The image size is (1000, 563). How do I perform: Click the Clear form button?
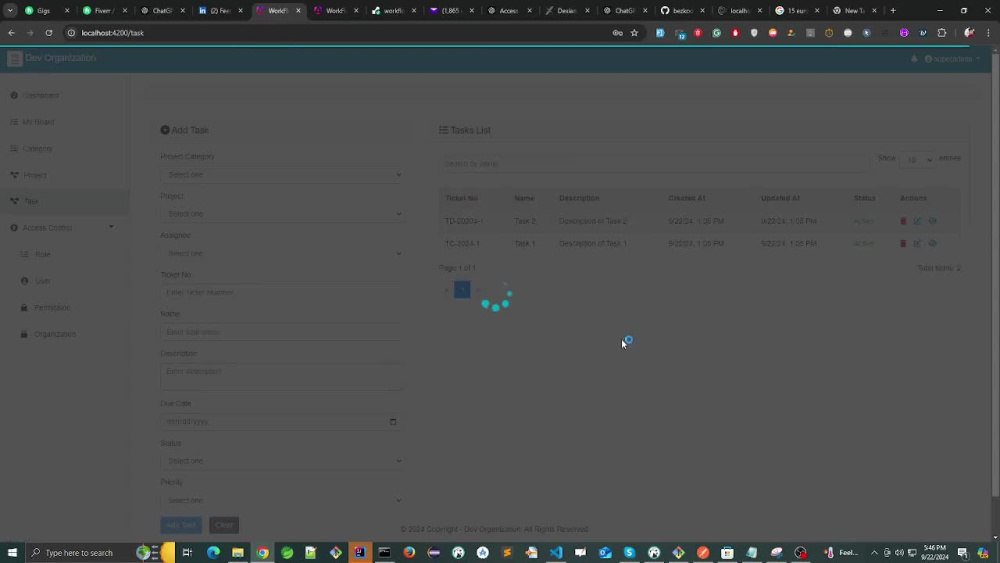(224, 525)
